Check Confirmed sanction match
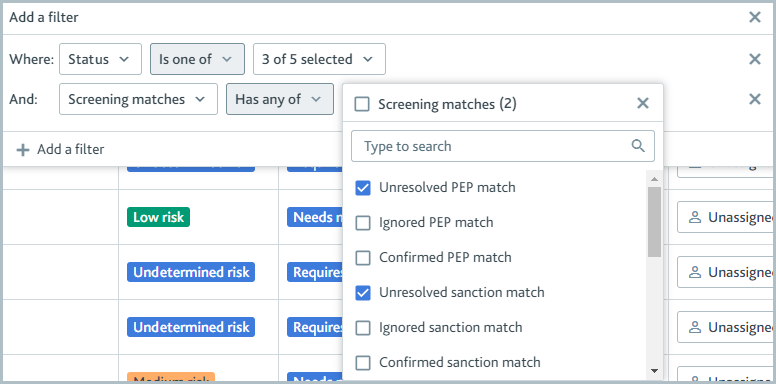This screenshot has height=384, width=776. pyautogui.click(x=363, y=363)
